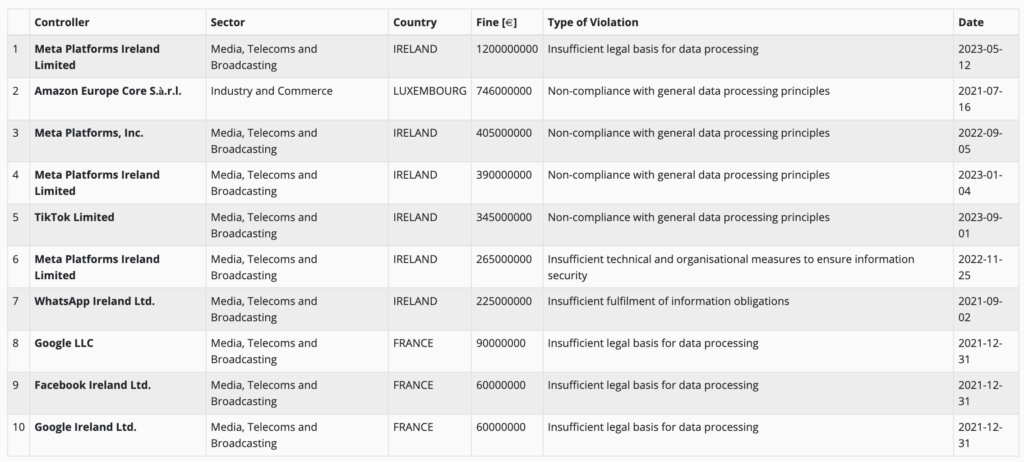Click row number 10 cell
This screenshot has width=1024, height=462.
[15, 427]
